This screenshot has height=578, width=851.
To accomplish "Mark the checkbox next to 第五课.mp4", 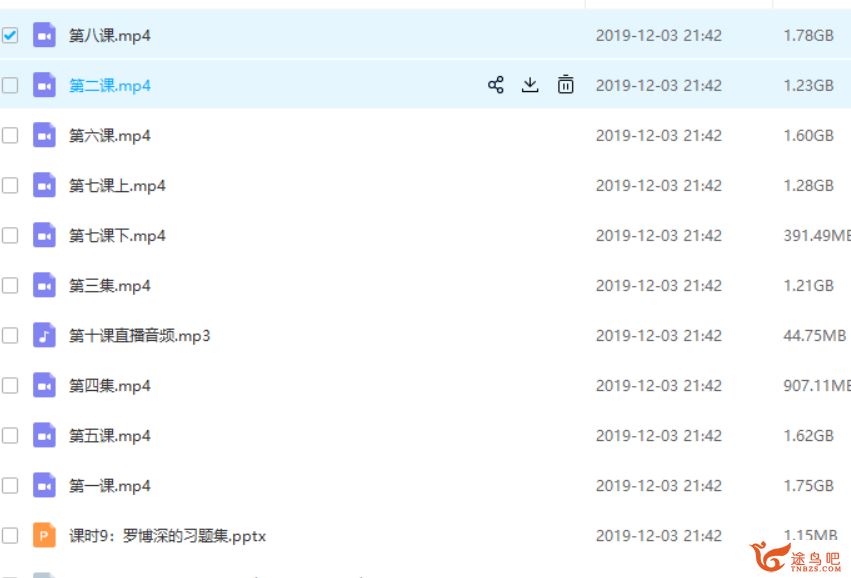I will point(10,435).
